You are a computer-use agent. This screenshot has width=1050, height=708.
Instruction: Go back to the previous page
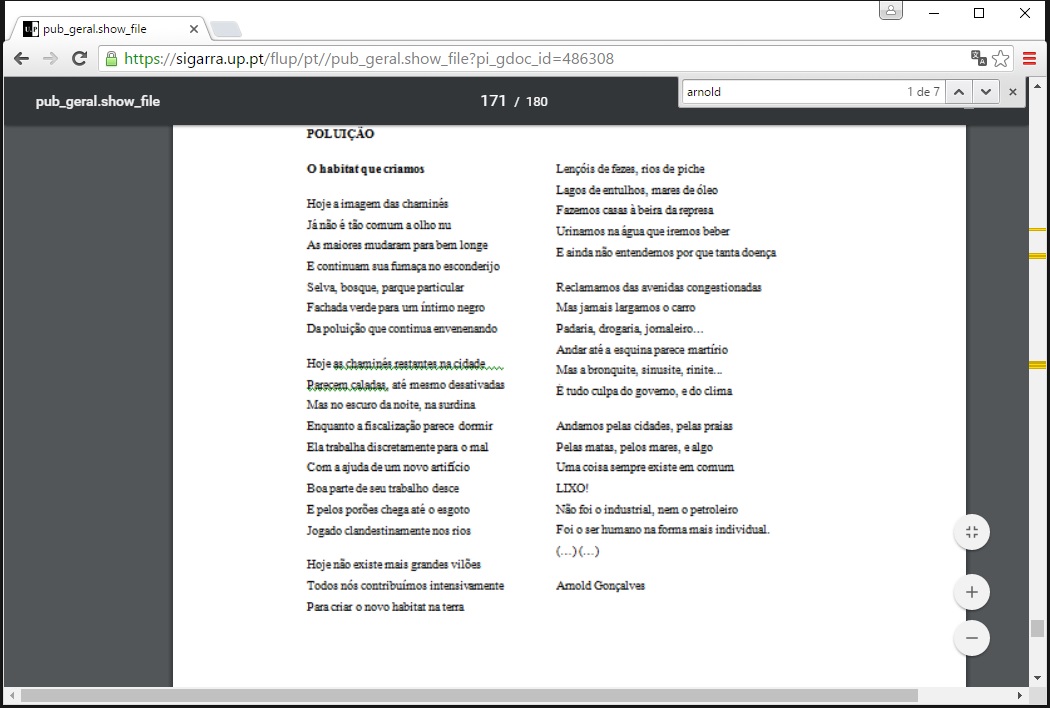pyautogui.click(x=21, y=59)
